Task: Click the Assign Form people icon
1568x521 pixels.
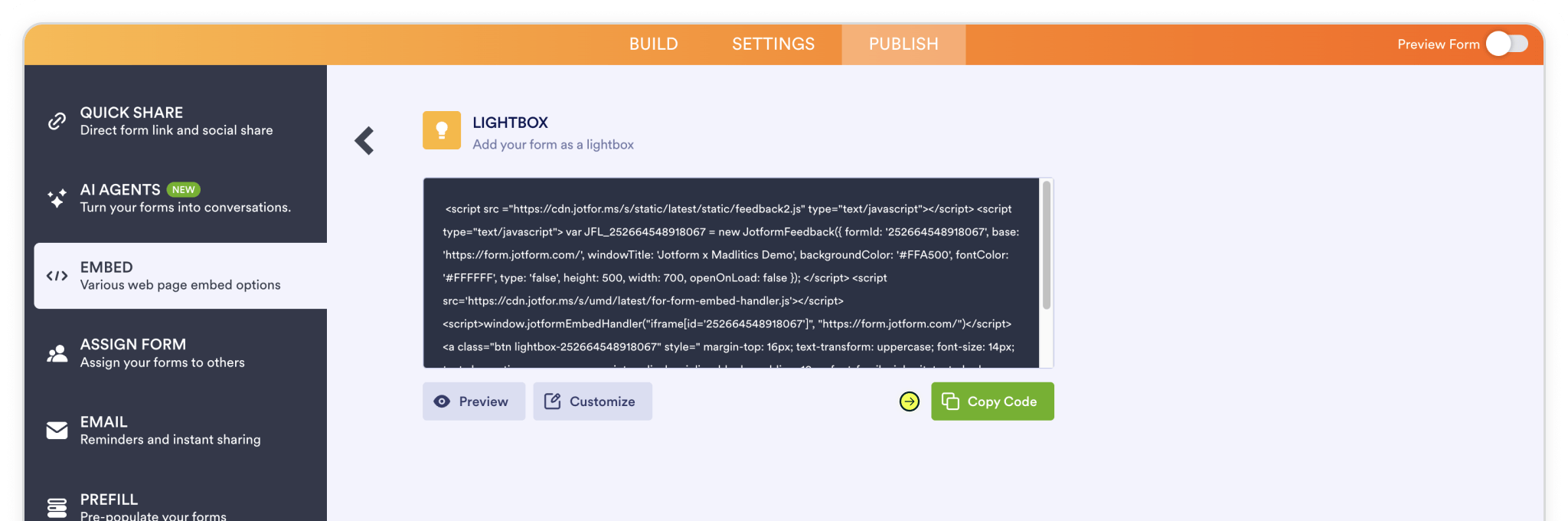Action: click(x=57, y=353)
